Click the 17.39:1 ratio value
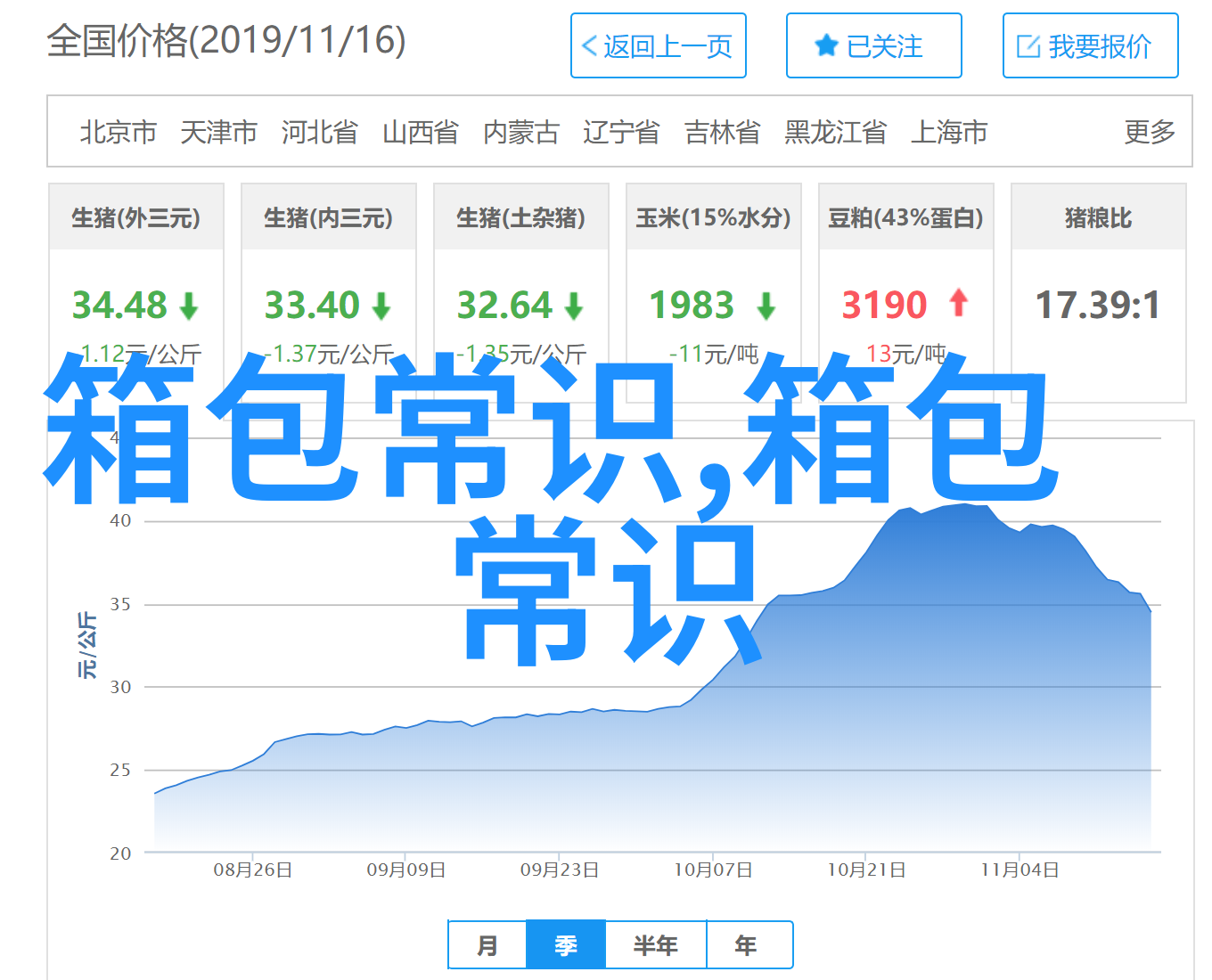The width and height of the screenshot is (1212, 980). click(x=1098, y=306)
